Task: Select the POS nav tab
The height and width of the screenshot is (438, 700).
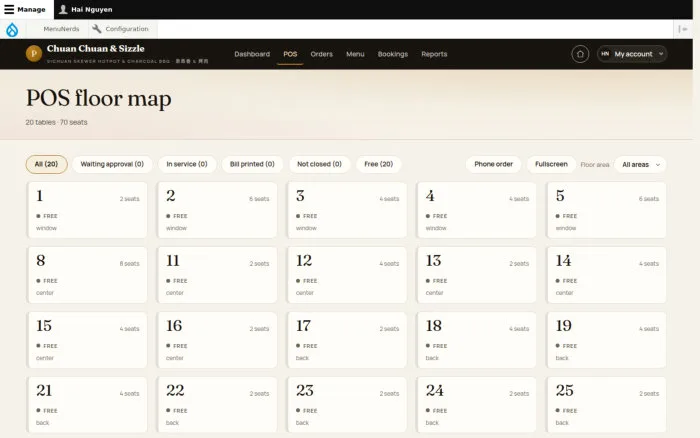Action: click(290, 54)
